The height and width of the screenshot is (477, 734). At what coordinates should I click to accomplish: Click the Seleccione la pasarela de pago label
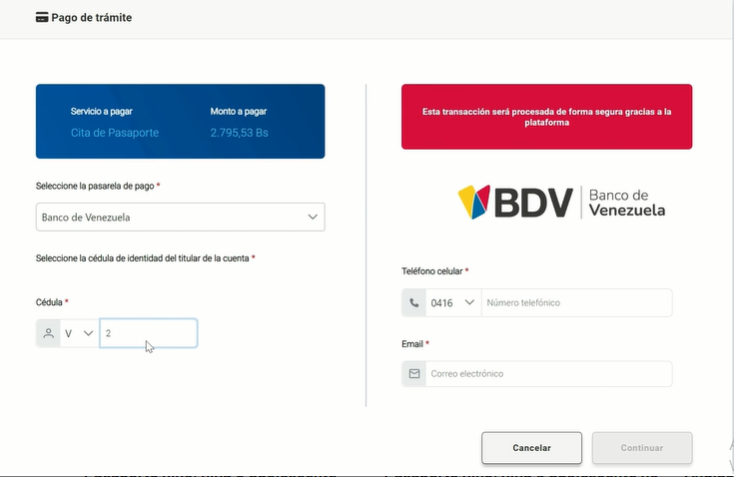tap(94, 186)
